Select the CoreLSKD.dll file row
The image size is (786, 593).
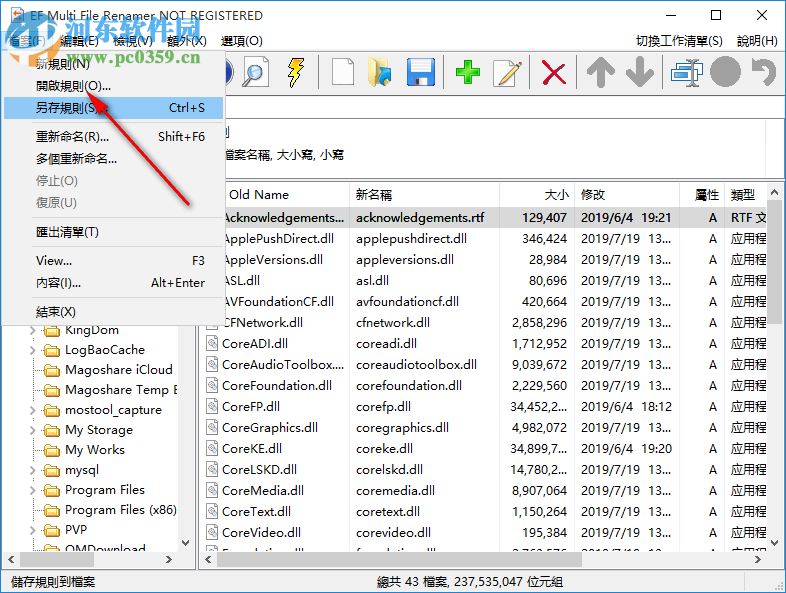coord(485,470)
